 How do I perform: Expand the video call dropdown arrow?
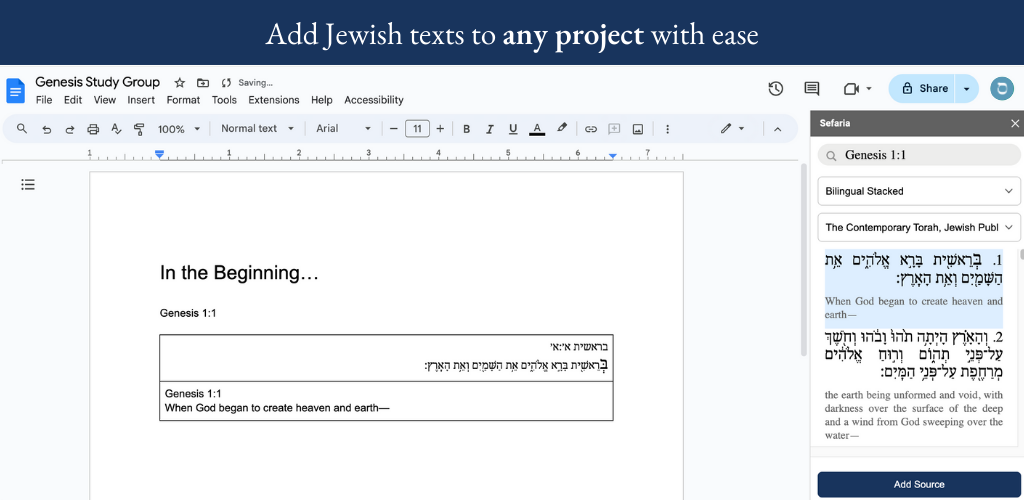pos(869,89)
